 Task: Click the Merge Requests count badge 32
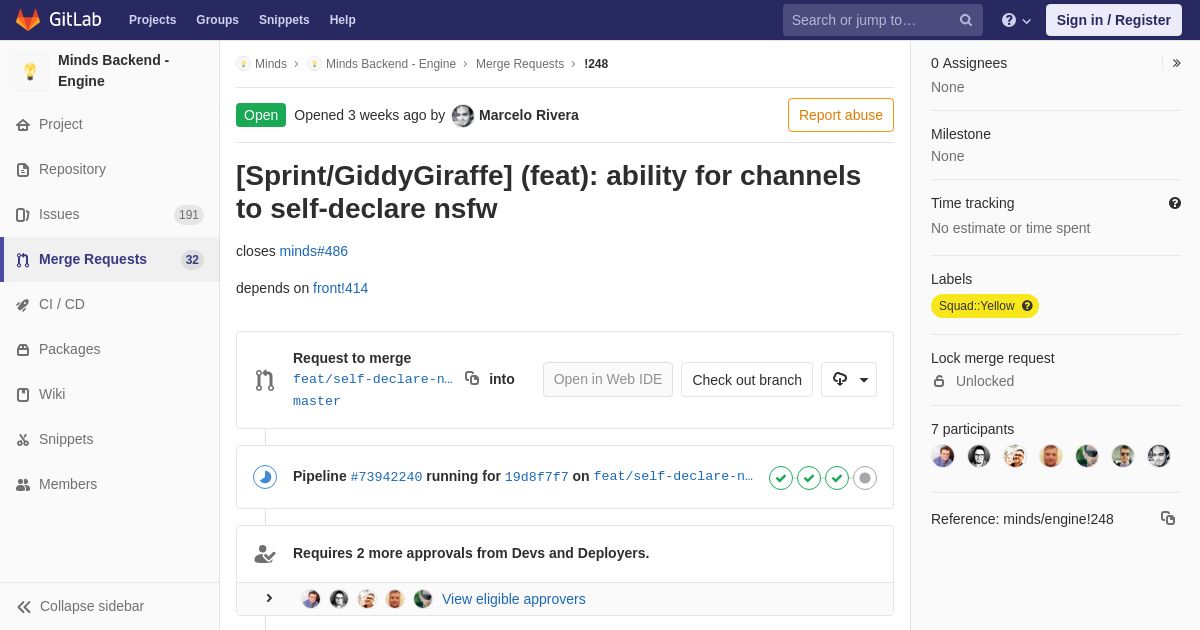pyautogui.click(x=192, y=260)
